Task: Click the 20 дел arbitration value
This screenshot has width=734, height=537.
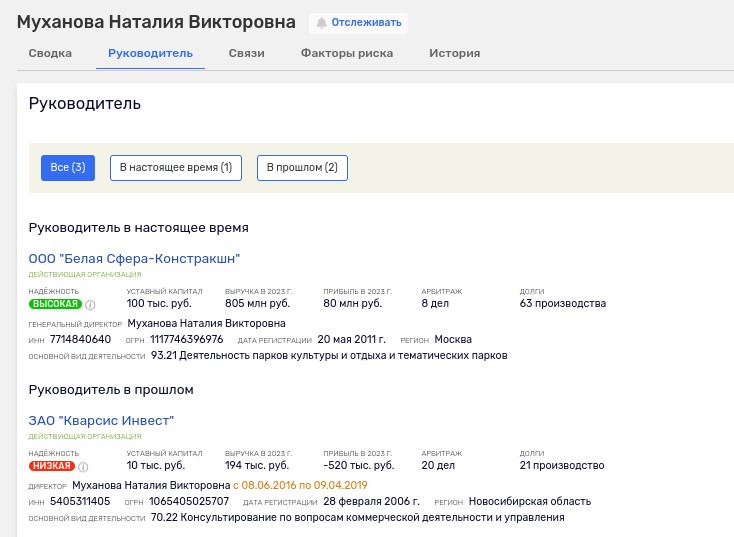Action: 438,465
